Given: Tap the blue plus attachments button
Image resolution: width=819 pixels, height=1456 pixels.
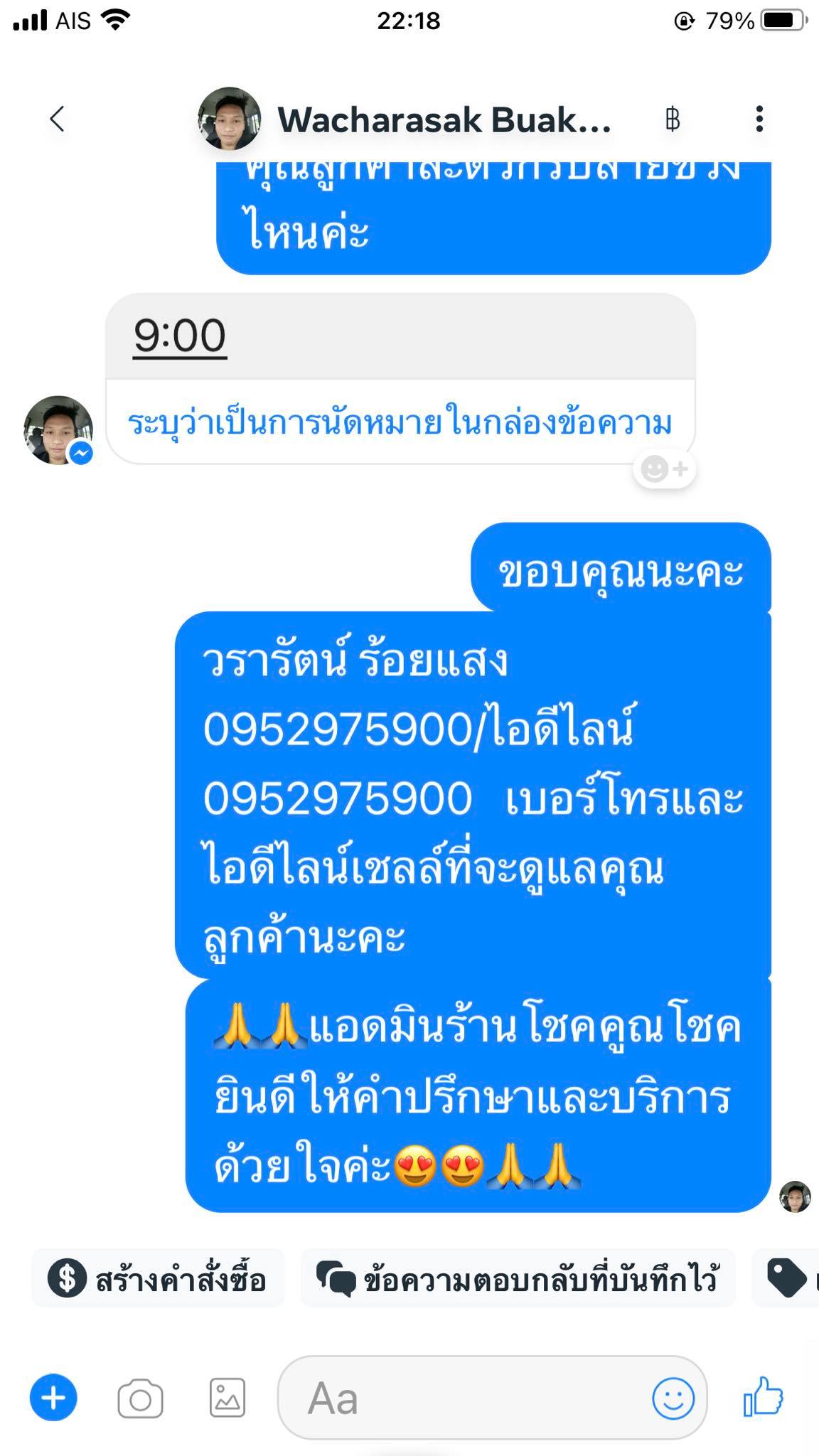Looking at the screenshot, I should click(53, 1398).
